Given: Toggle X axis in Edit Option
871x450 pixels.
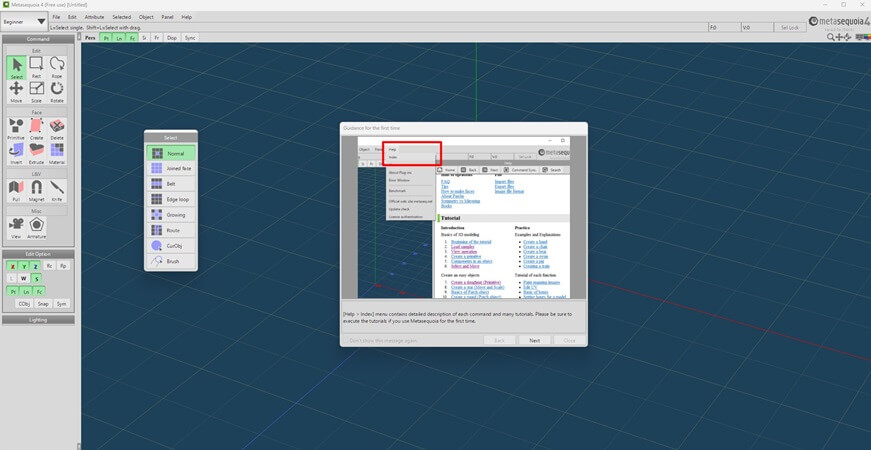Looking at the screenshot, I should (x=13, y=266).
